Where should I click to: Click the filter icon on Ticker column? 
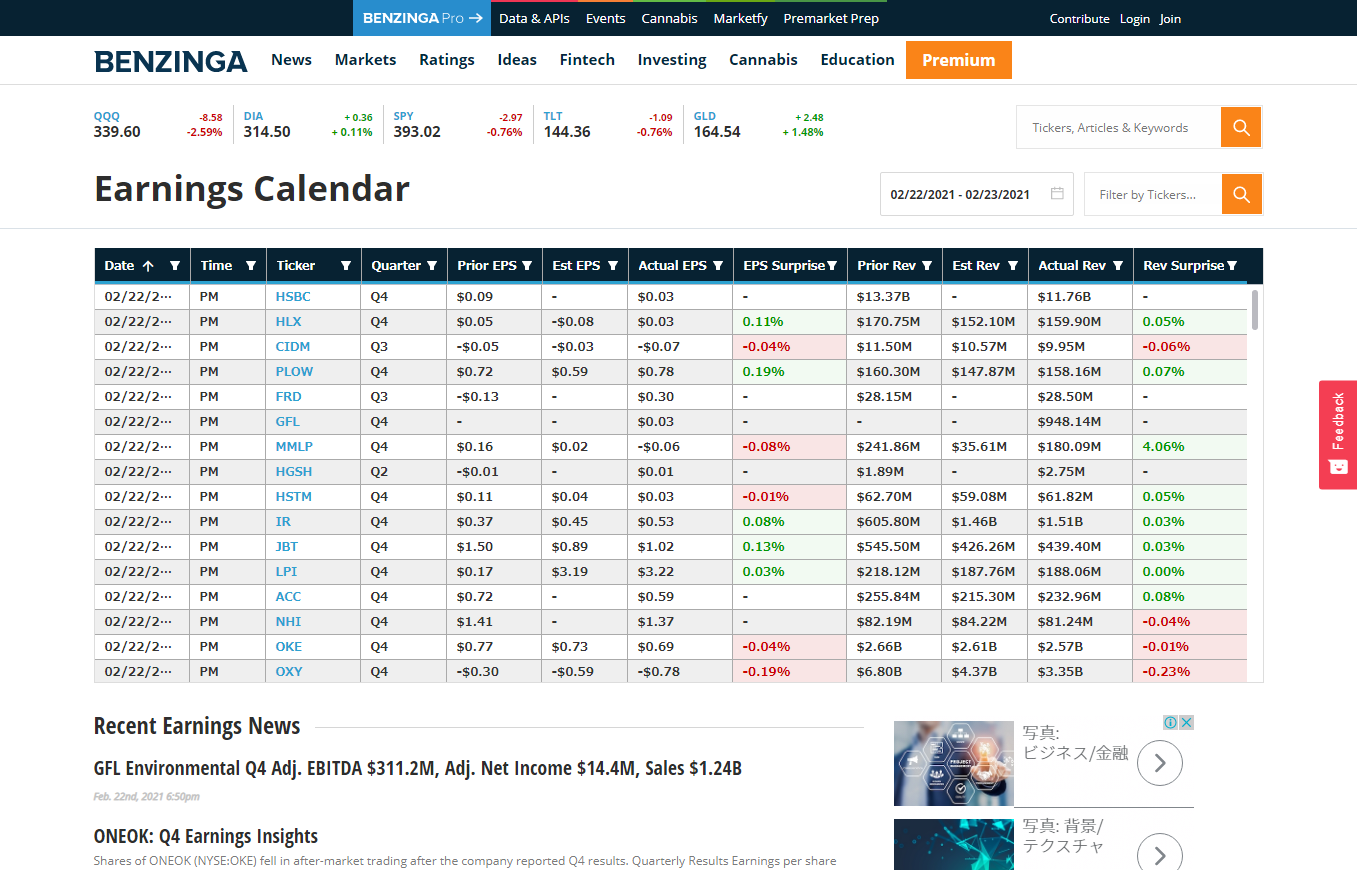(346, 266)
